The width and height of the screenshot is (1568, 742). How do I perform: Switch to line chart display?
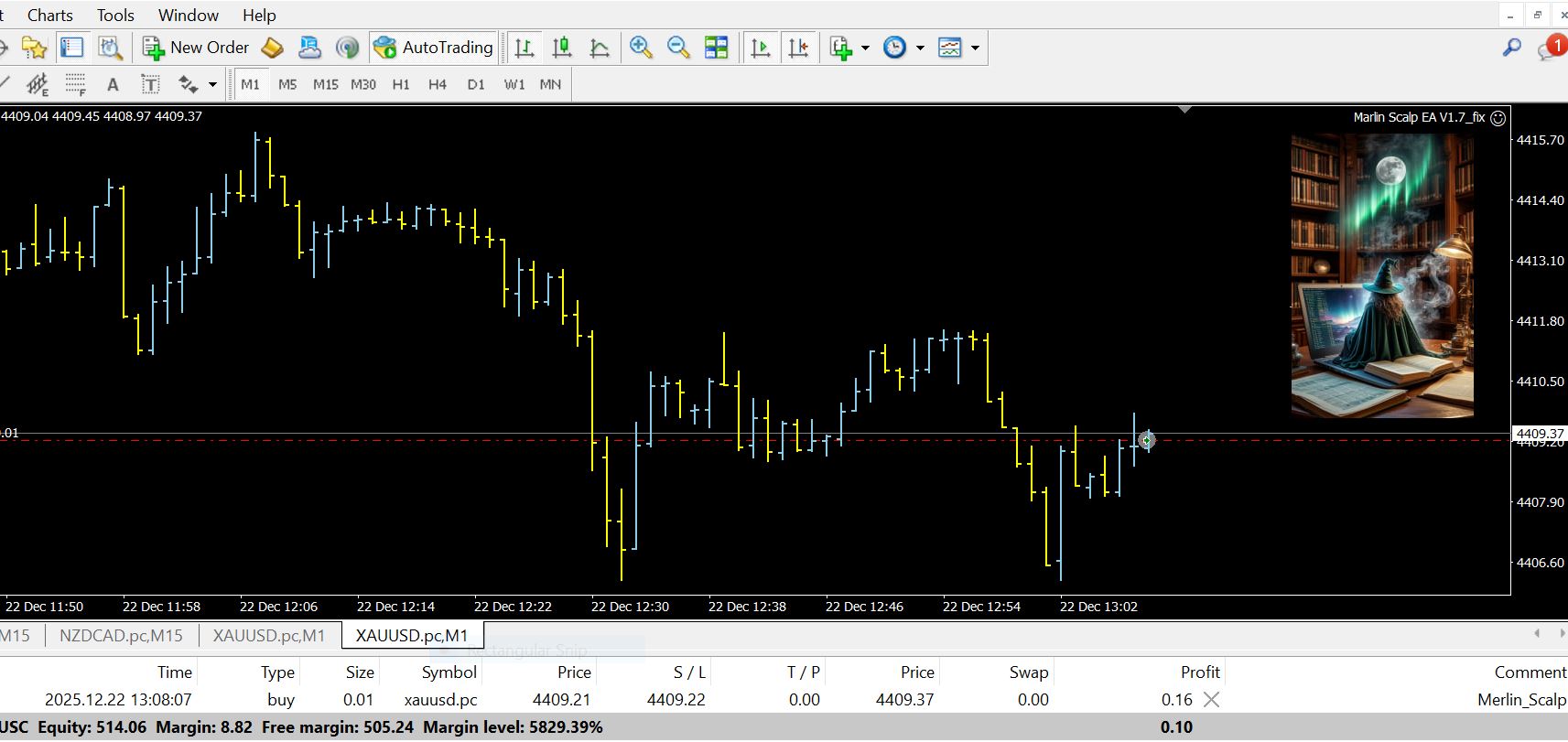pos(600,48)
